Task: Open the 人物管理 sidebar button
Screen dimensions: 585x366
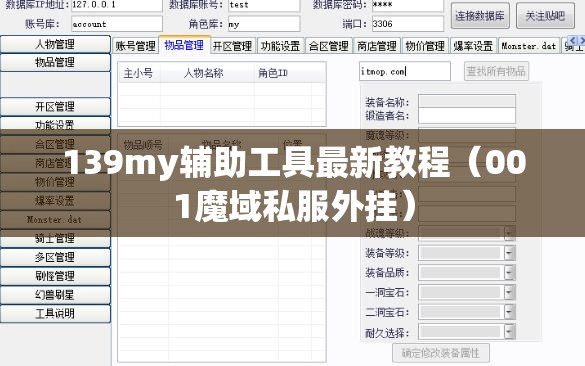Action: tap(55, 44)
